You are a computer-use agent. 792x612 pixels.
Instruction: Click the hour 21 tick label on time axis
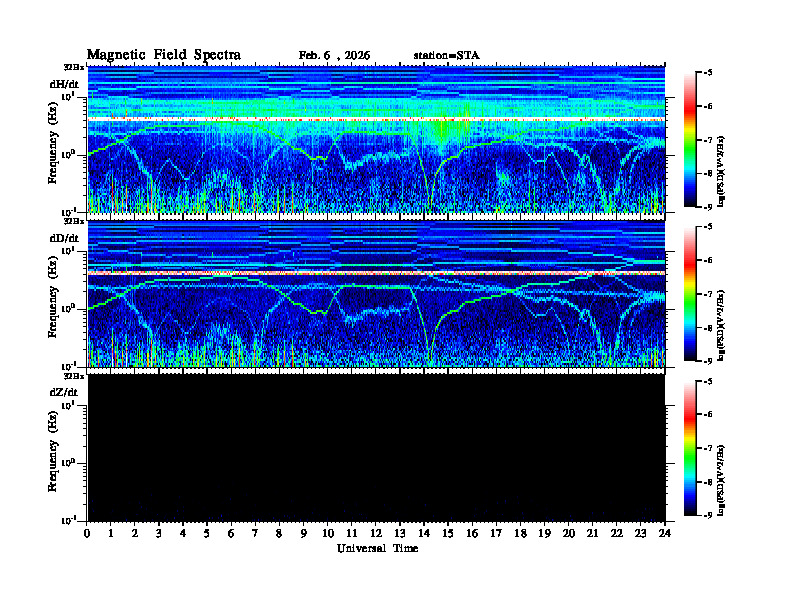592,533
